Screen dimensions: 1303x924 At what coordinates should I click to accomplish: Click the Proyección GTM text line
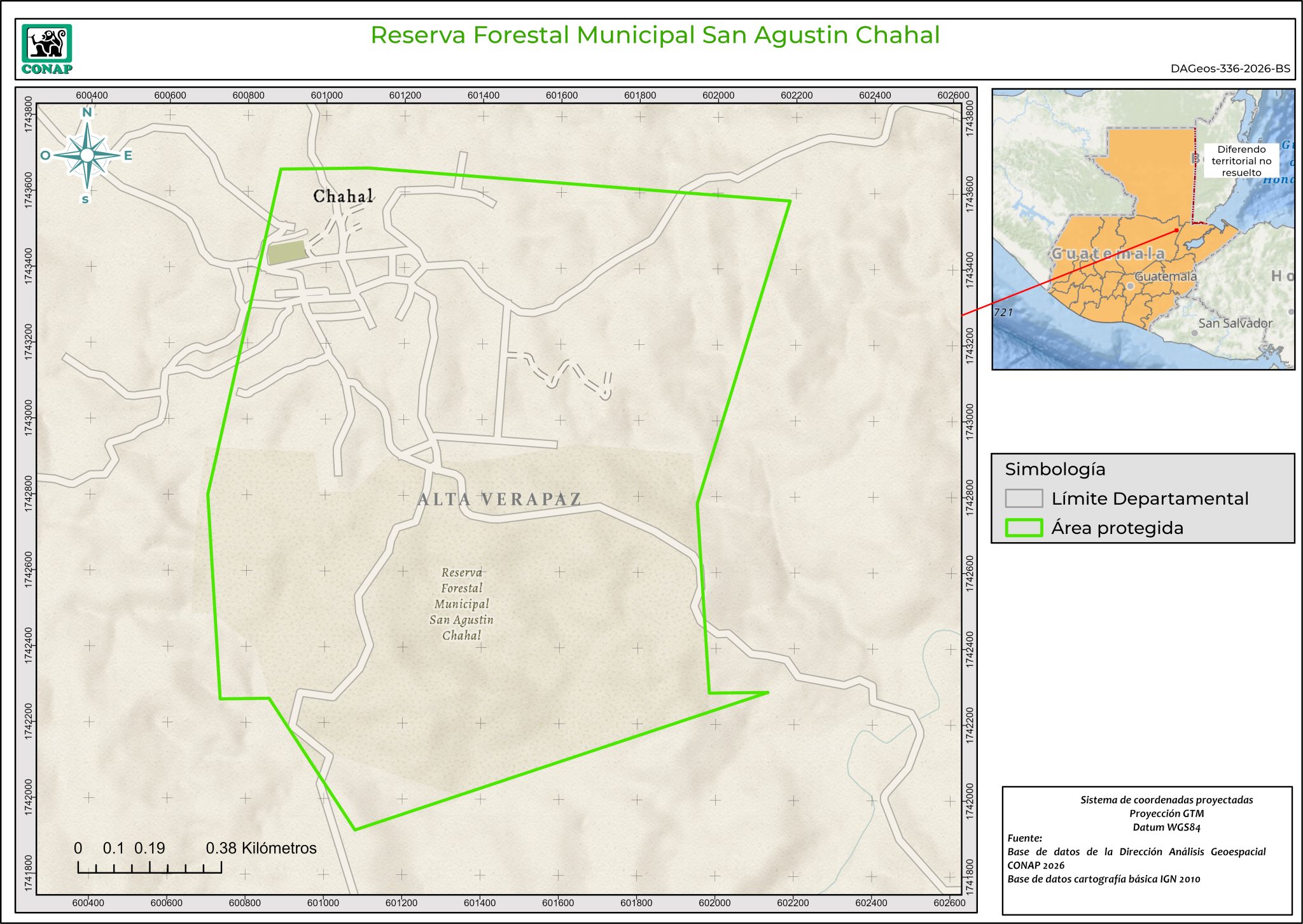[x=1166, y=813]
